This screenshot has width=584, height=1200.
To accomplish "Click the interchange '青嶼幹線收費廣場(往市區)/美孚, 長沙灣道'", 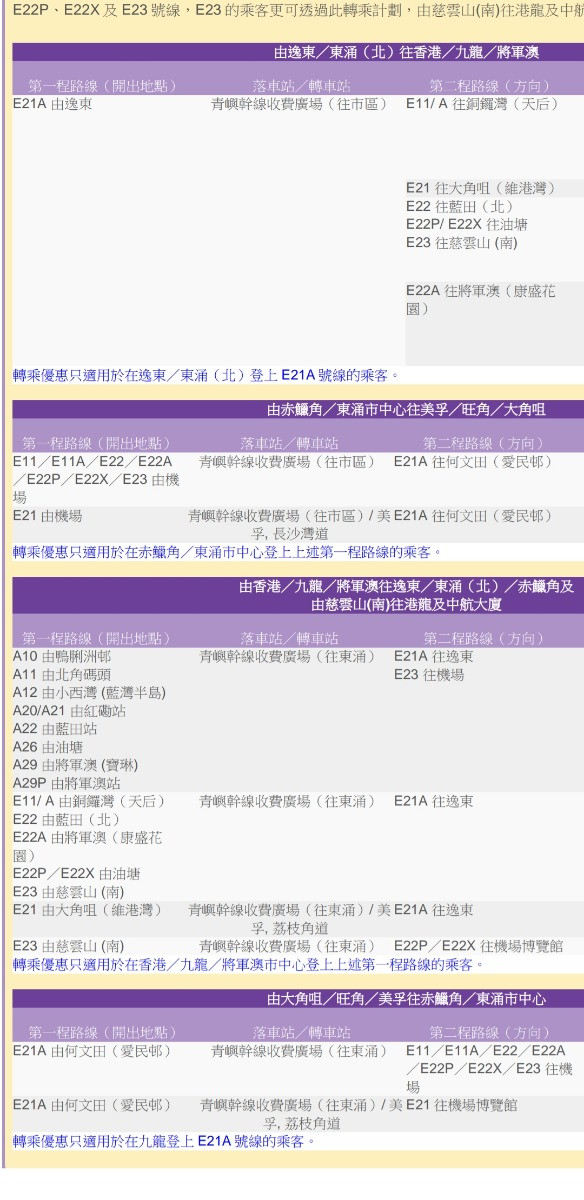I will click(x=291, y=523).
